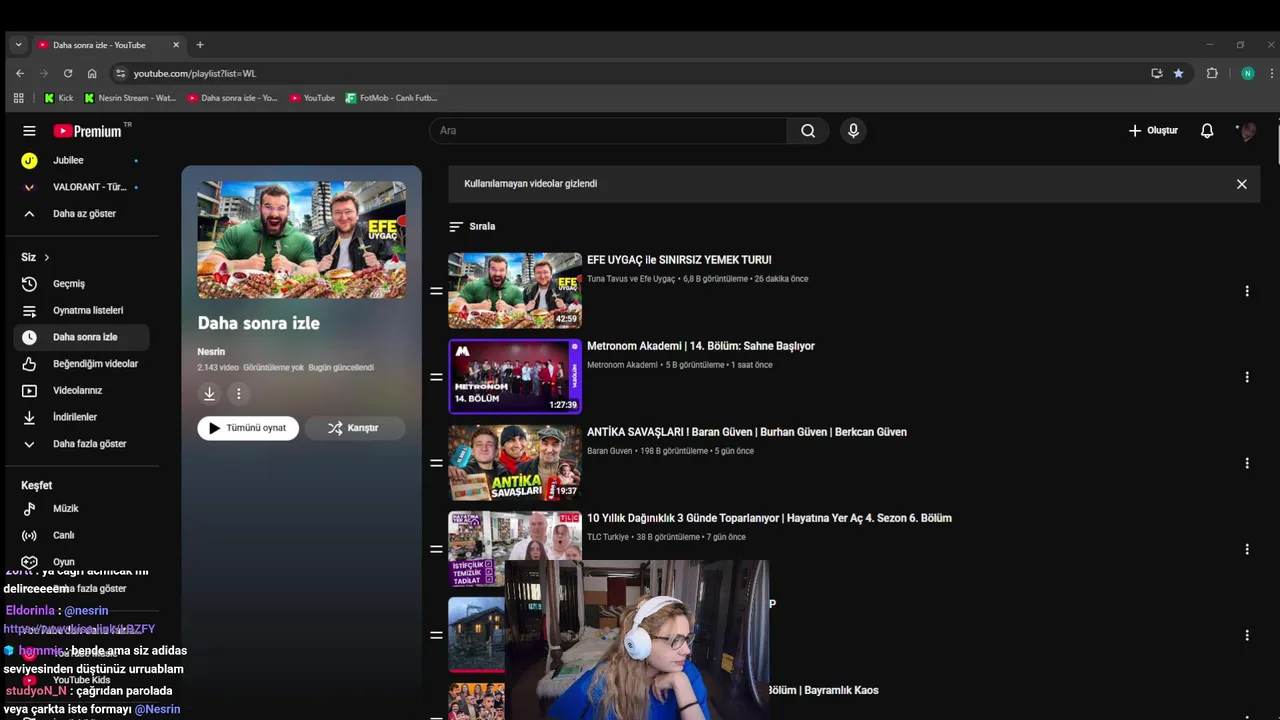The height and width of the screenshot is (720, 1280).
Task: Close the Daha sonra izle tab
Action: click(x=176, y=45)
